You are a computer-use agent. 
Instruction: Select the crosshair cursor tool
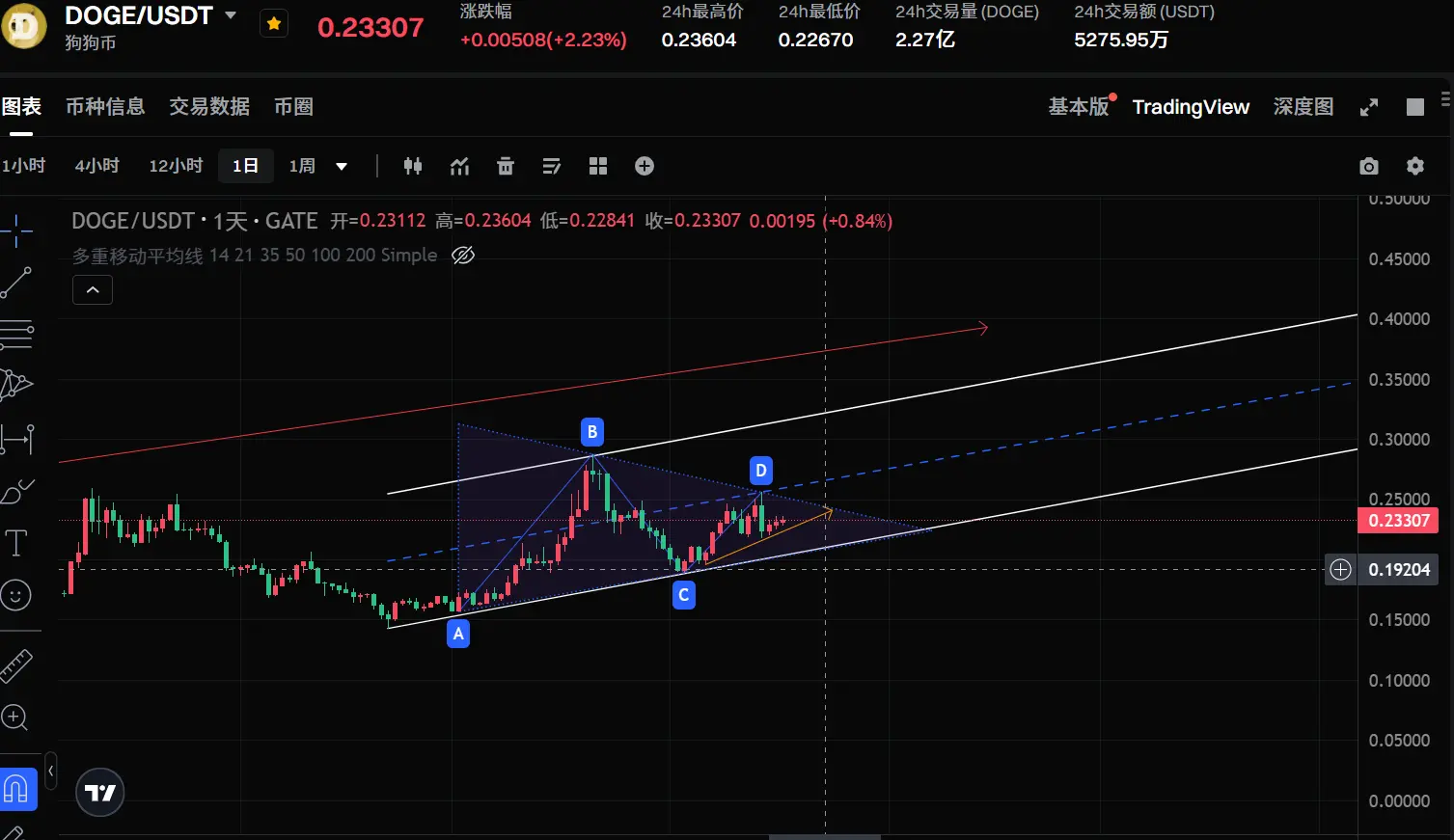tap(16, 230)
